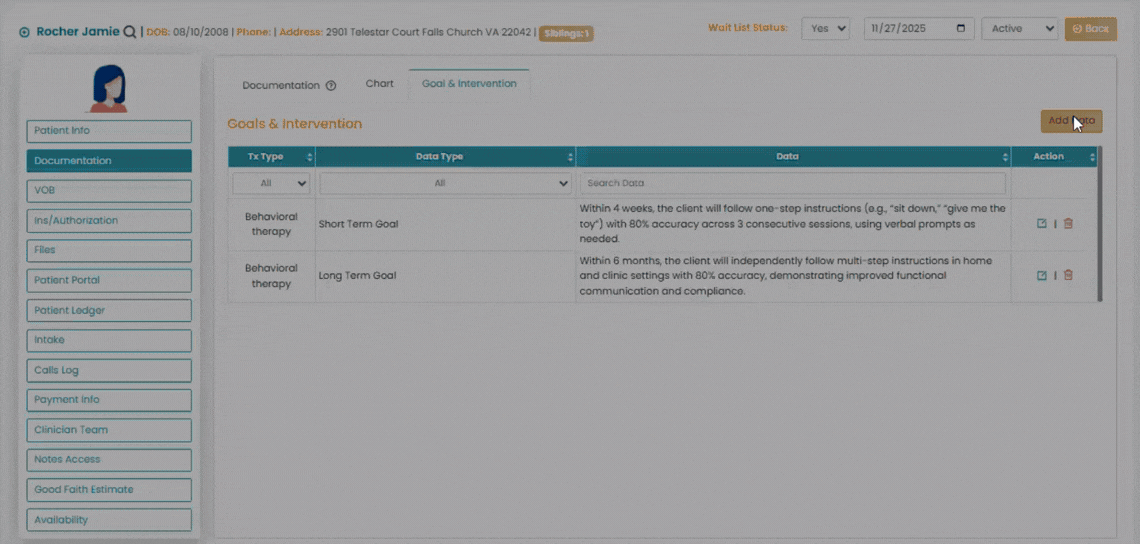Click the Add Data button

(x=1071, y=121)
